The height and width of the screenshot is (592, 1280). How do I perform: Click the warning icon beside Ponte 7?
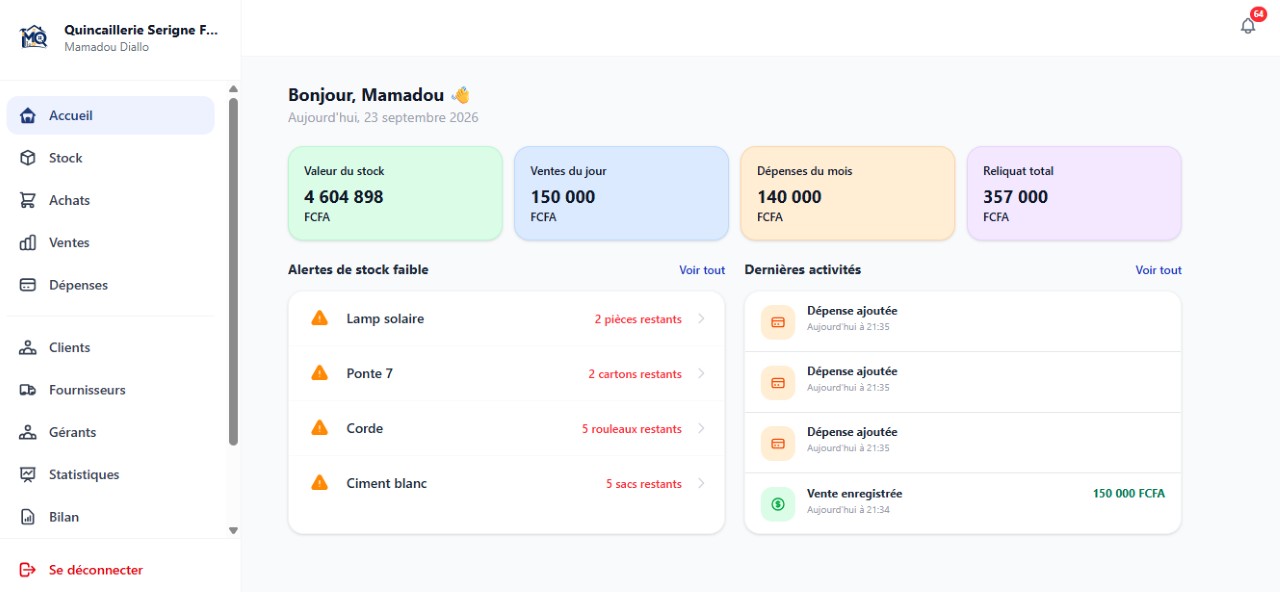[x=320, y=373]
